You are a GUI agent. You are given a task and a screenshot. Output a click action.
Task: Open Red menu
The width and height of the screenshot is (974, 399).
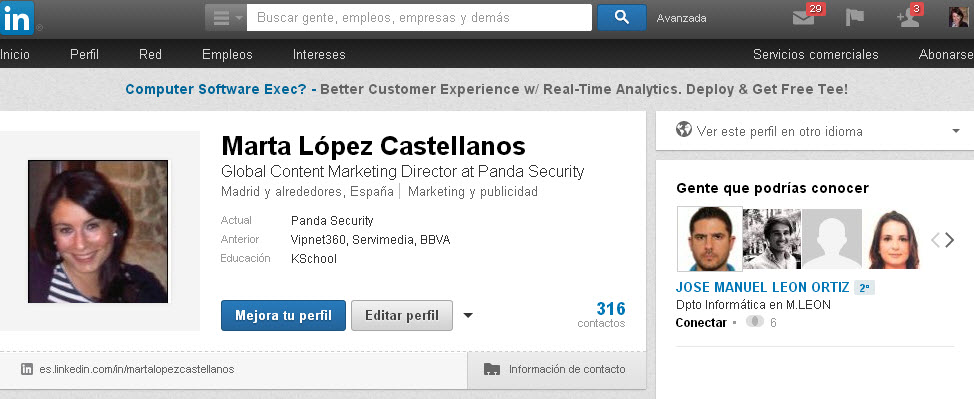click(150, 55)
